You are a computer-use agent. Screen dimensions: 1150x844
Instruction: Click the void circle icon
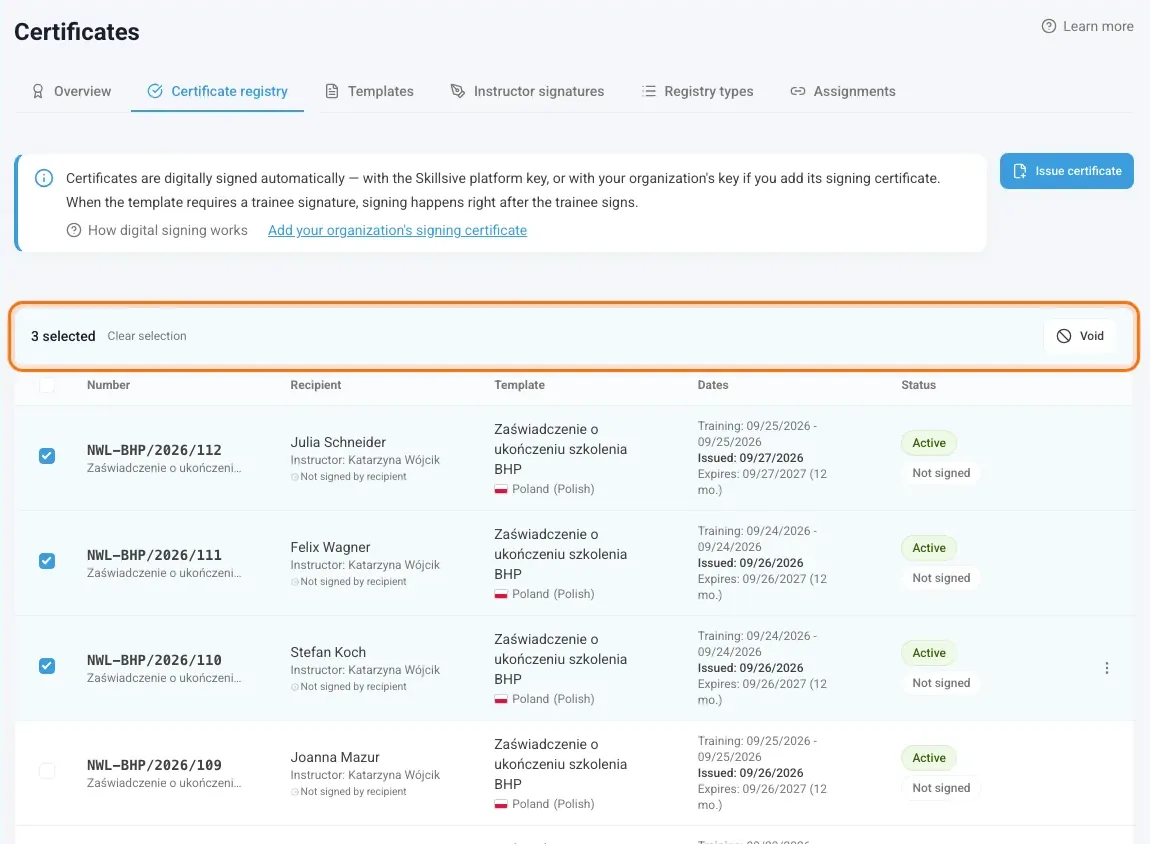coord(1063,336)
